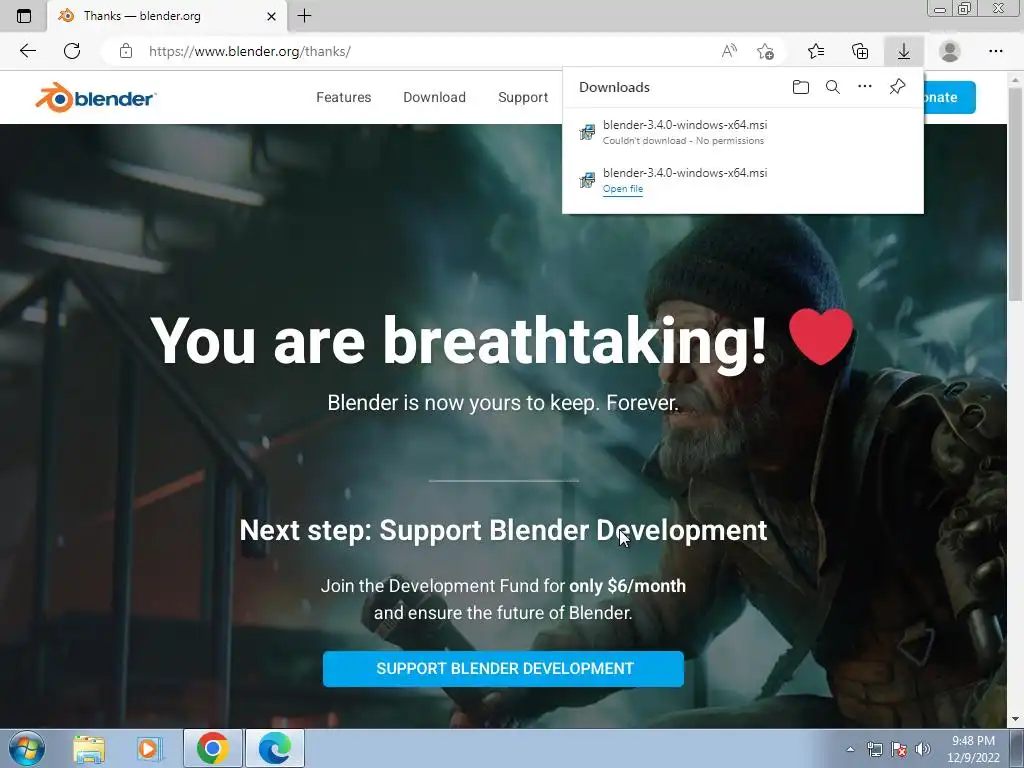Open the browser profile icon
Viewport: 1024px width, 768px height.
(x=950, y=51)
